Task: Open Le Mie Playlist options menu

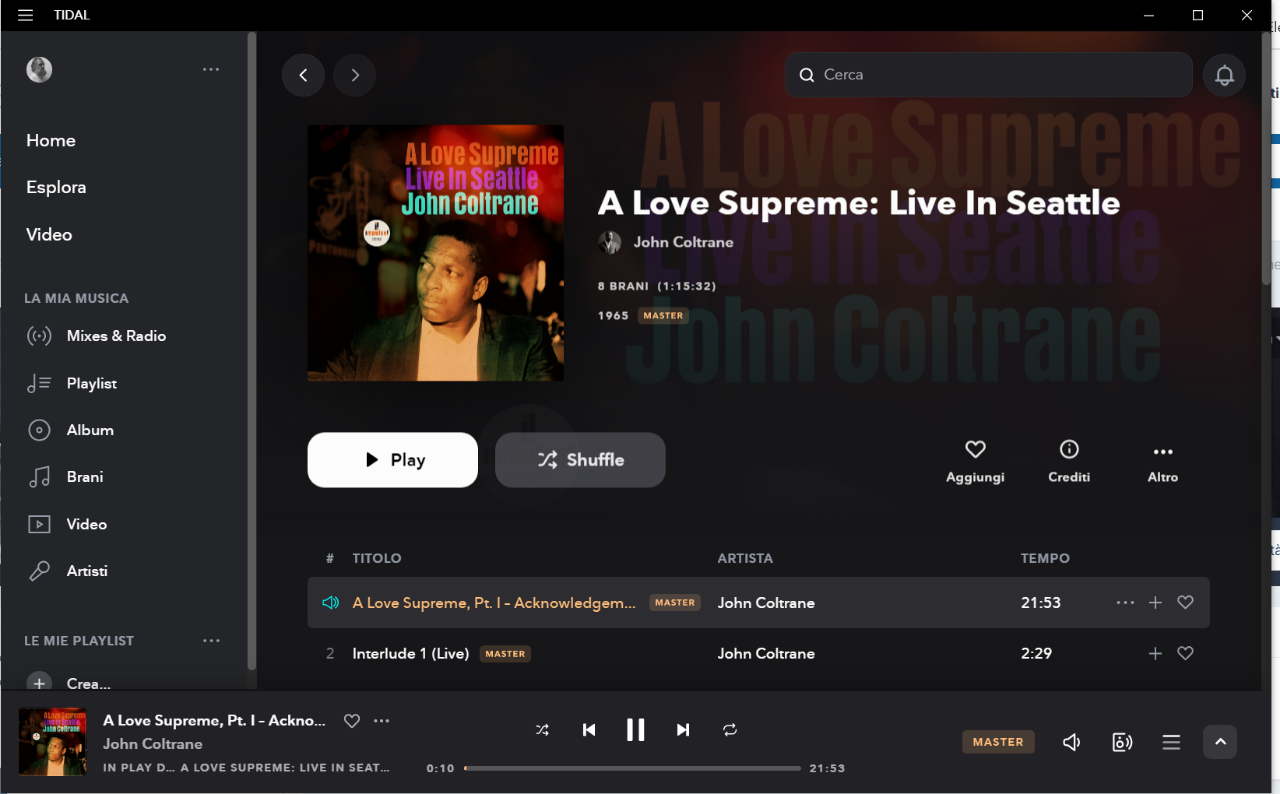Action: coord(211,640)
